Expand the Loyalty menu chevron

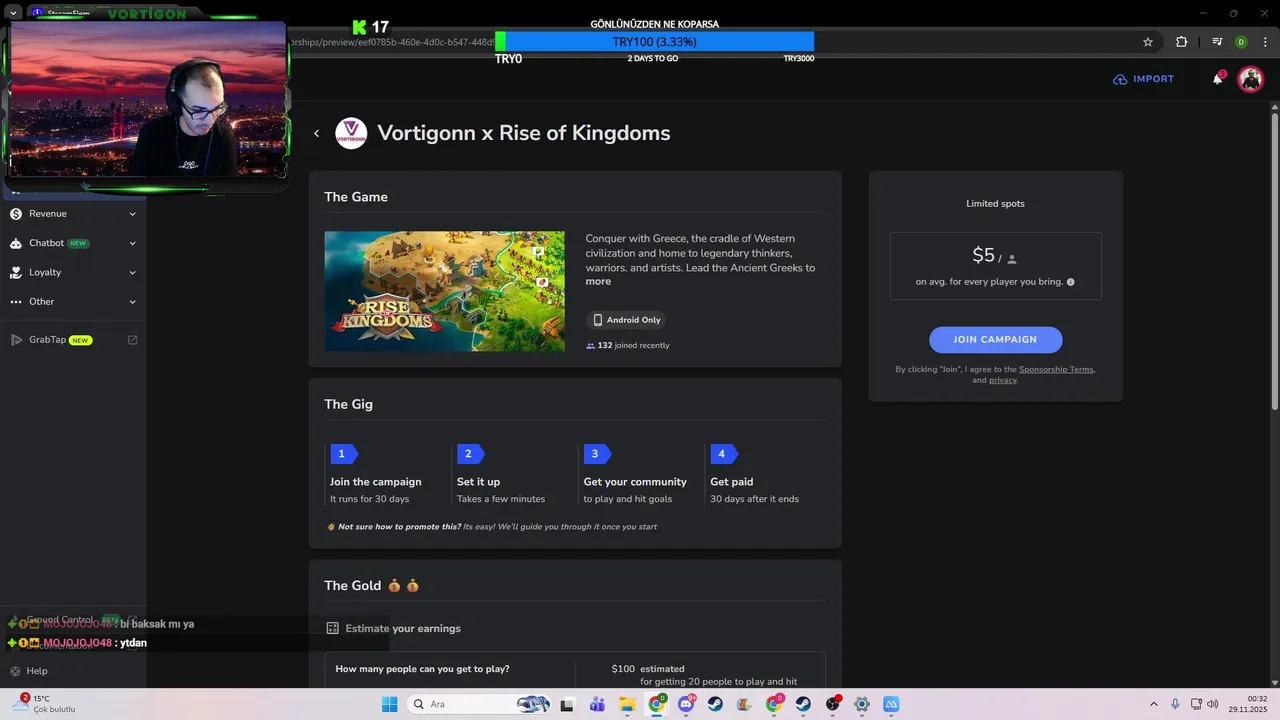coord(132,272)
